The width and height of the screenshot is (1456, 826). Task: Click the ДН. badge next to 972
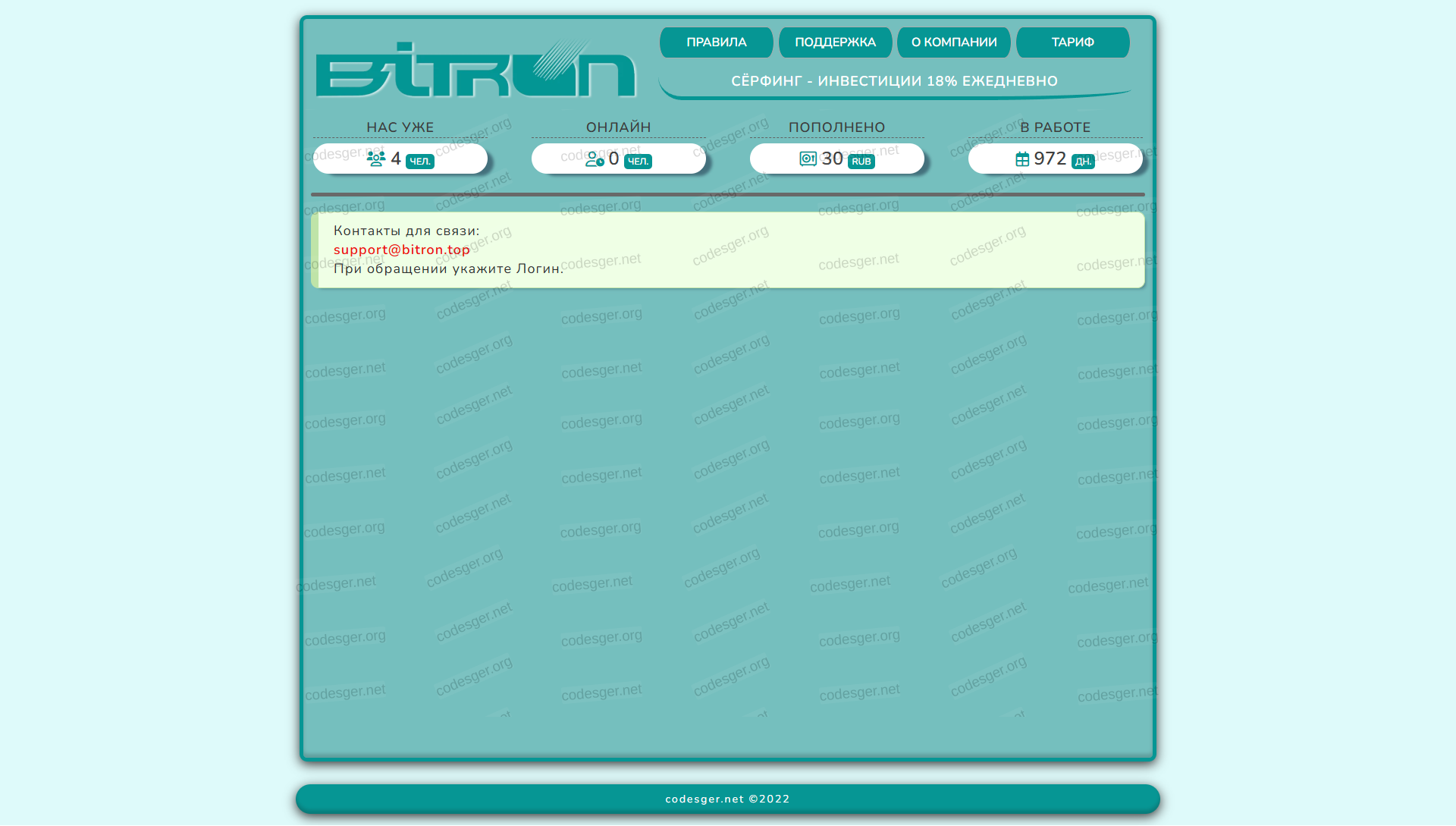tap(1083, 162)
